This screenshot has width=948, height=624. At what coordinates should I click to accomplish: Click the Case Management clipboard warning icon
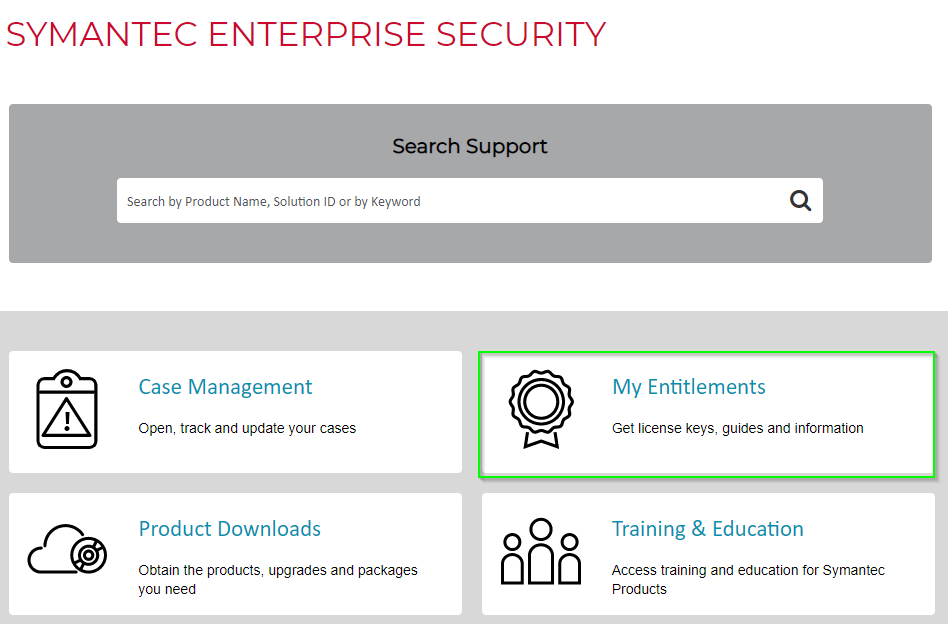pyautogui.click(x=67, y=409)
